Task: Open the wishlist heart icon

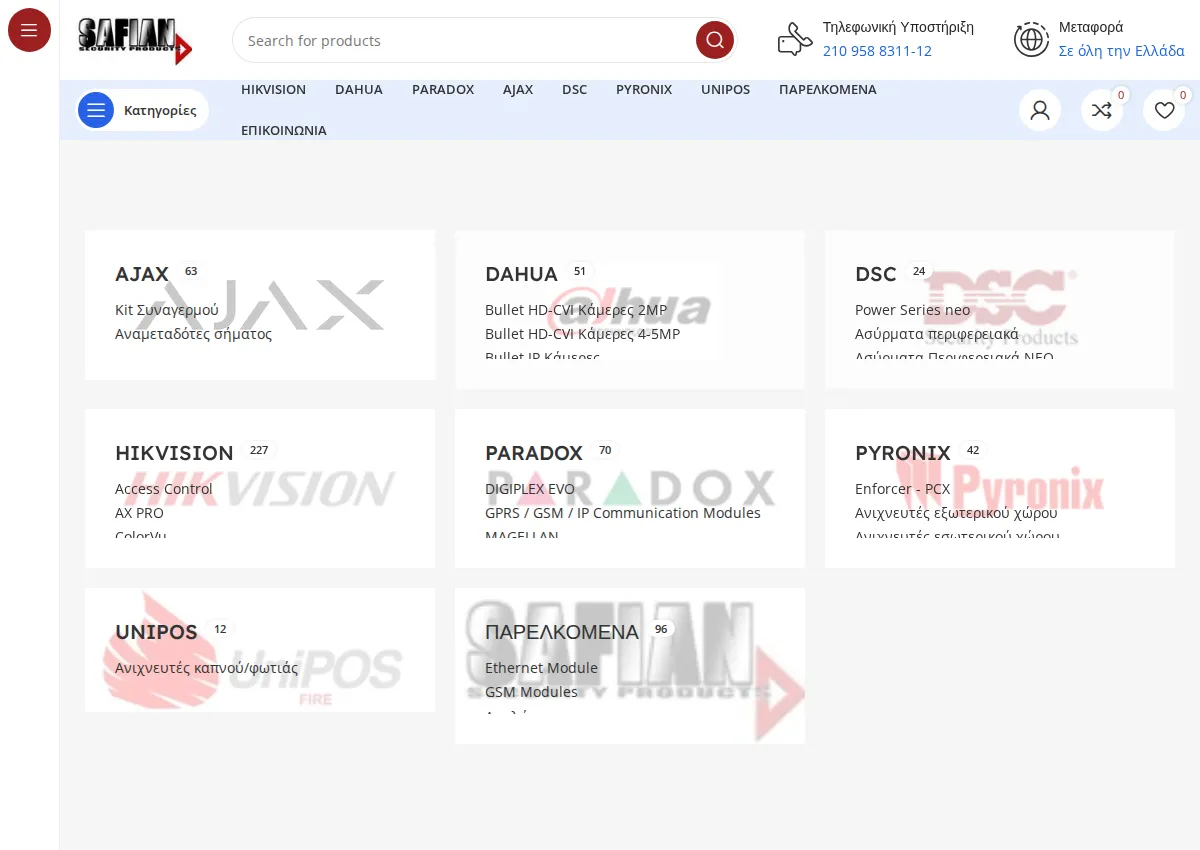Action: click(x=1164, y=110)
